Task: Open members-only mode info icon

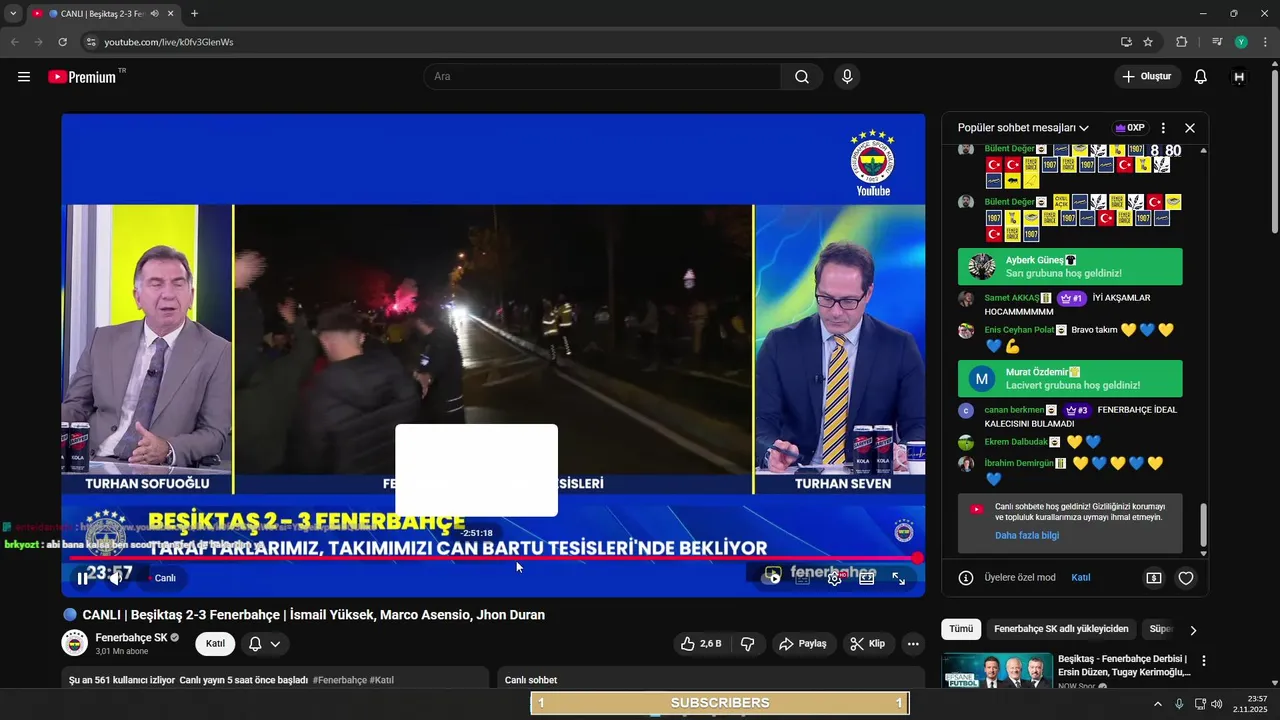Action: tap(966, 578)
